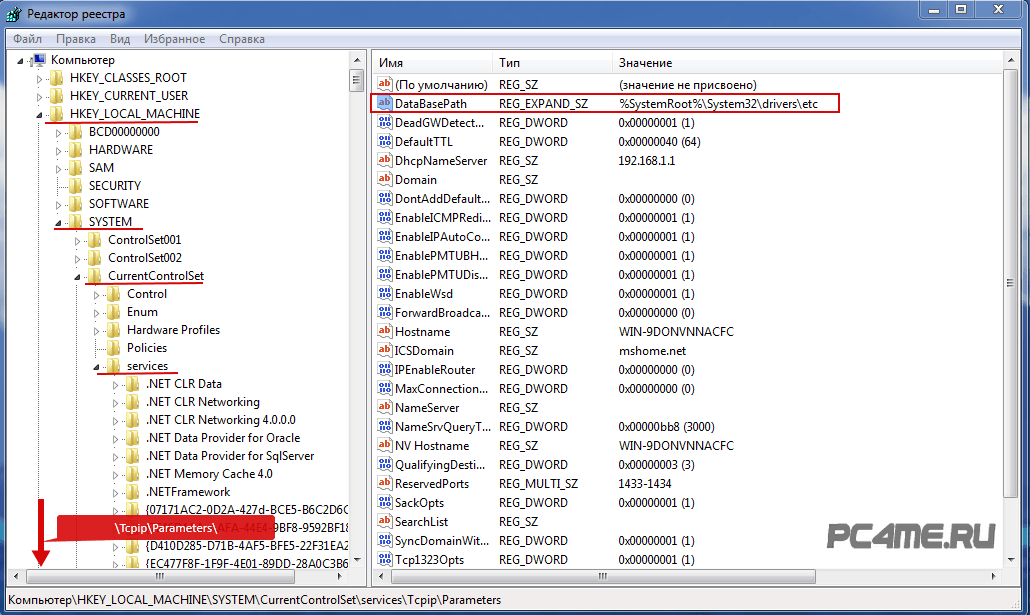
Task: Open the Файл menu
Action: (x=28, y=39)
